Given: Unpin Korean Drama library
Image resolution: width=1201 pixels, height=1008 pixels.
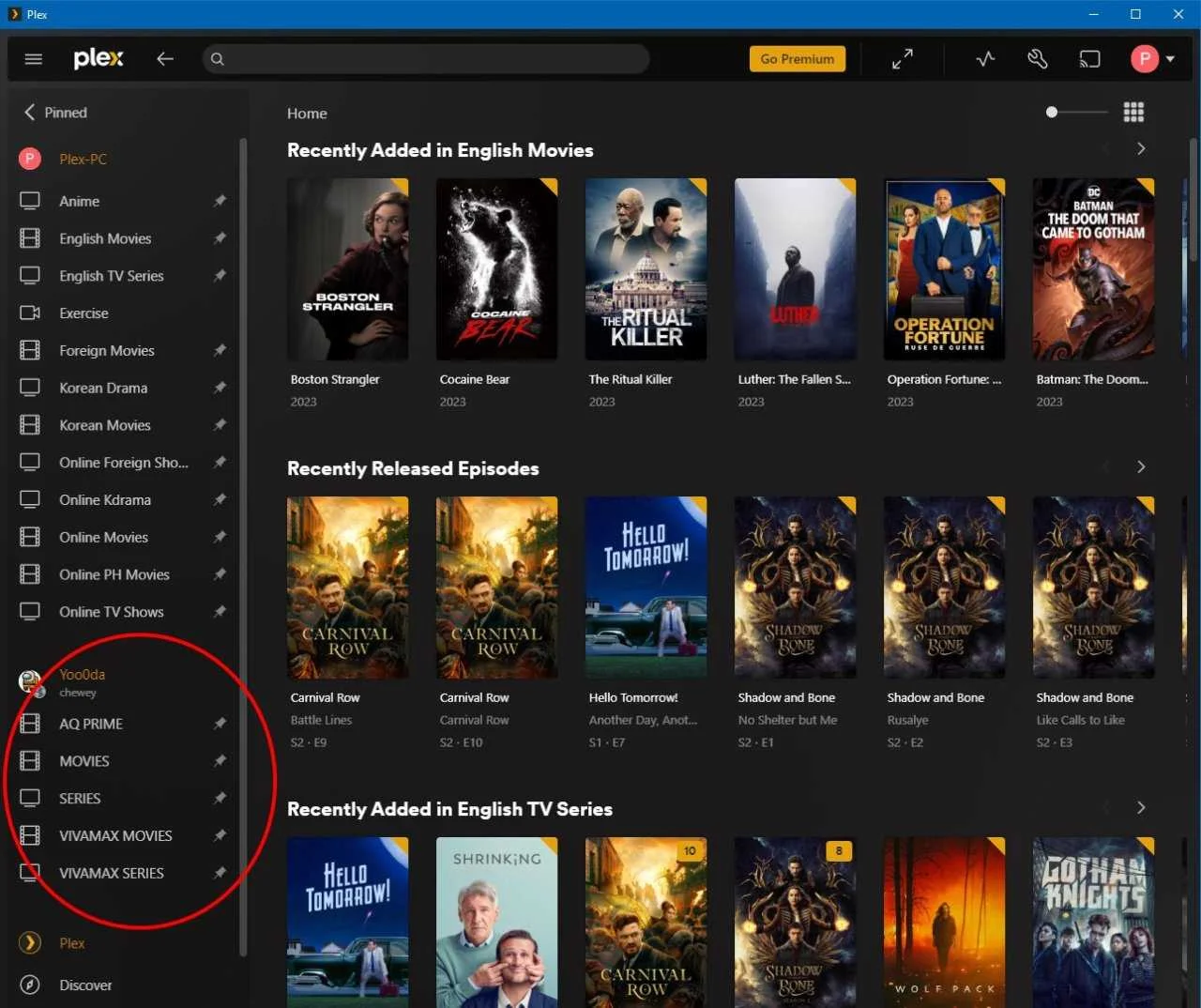Looking at the screenshot, I should pyautogui.click(x=220, y=388).
